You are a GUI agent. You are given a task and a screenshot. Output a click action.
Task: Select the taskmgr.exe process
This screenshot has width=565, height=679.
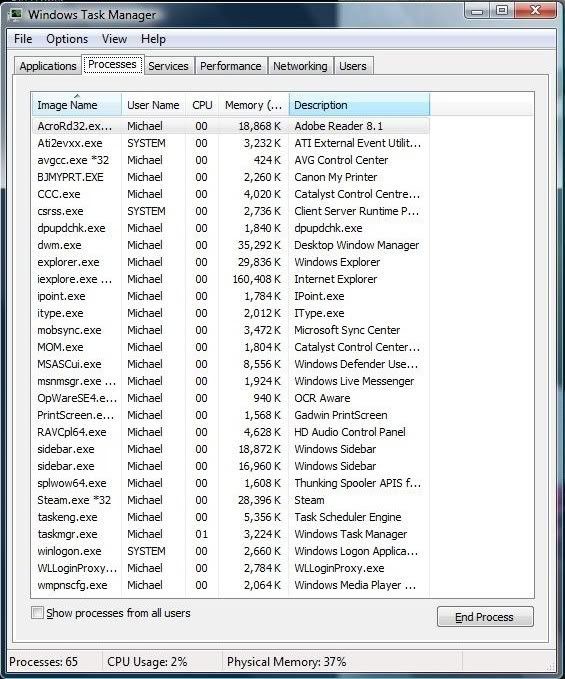(x=231, y=534)
